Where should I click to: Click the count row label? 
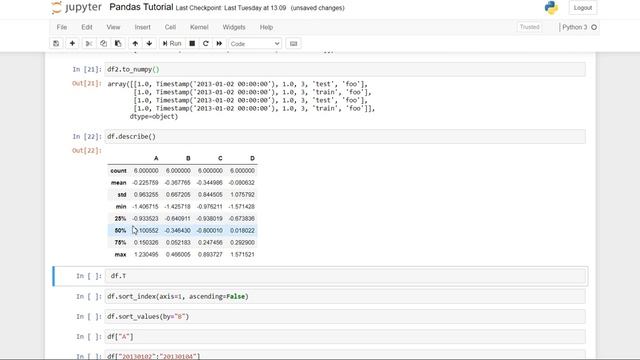tap(118, 171)
